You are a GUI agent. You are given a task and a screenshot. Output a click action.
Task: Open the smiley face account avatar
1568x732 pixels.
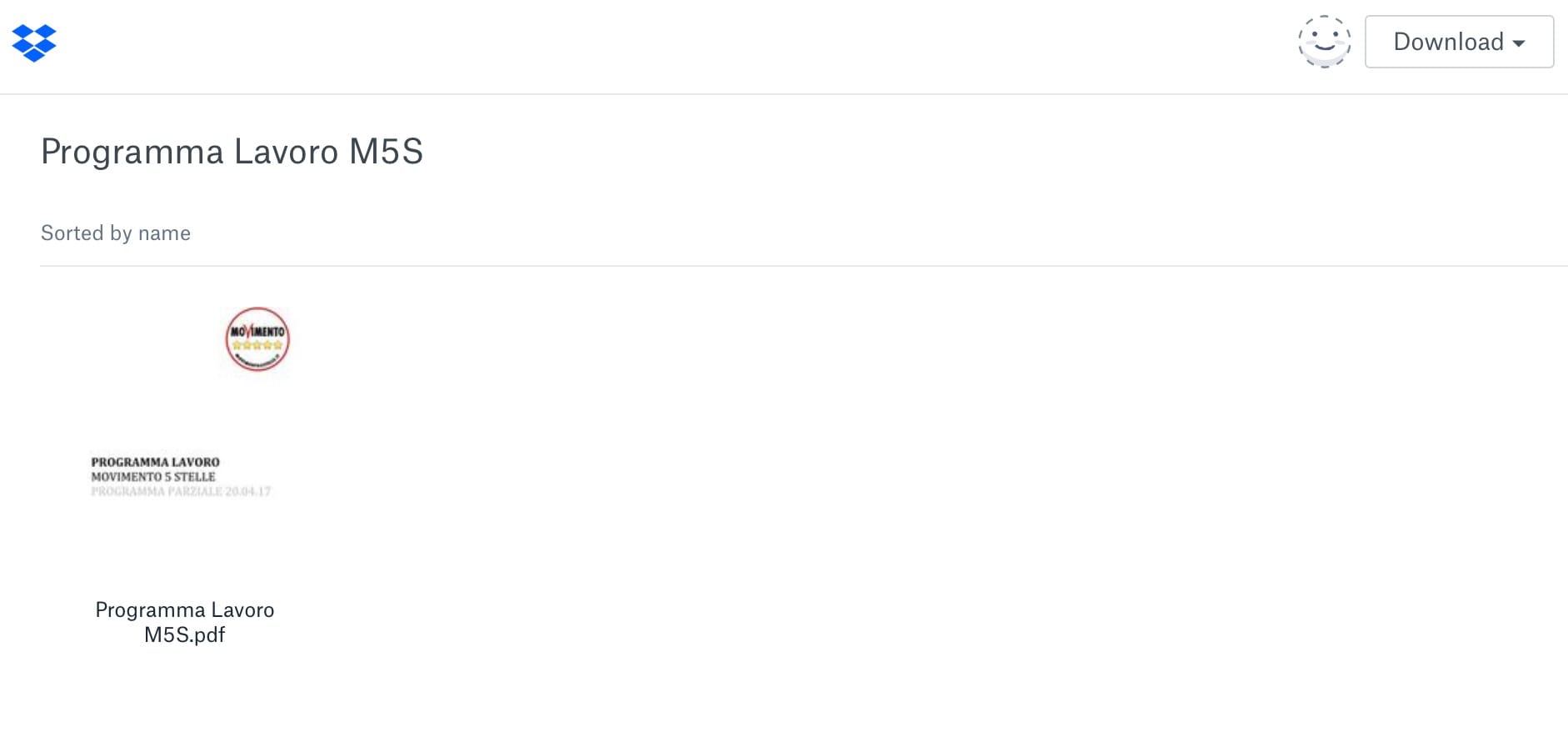[x=1324, y=42]
